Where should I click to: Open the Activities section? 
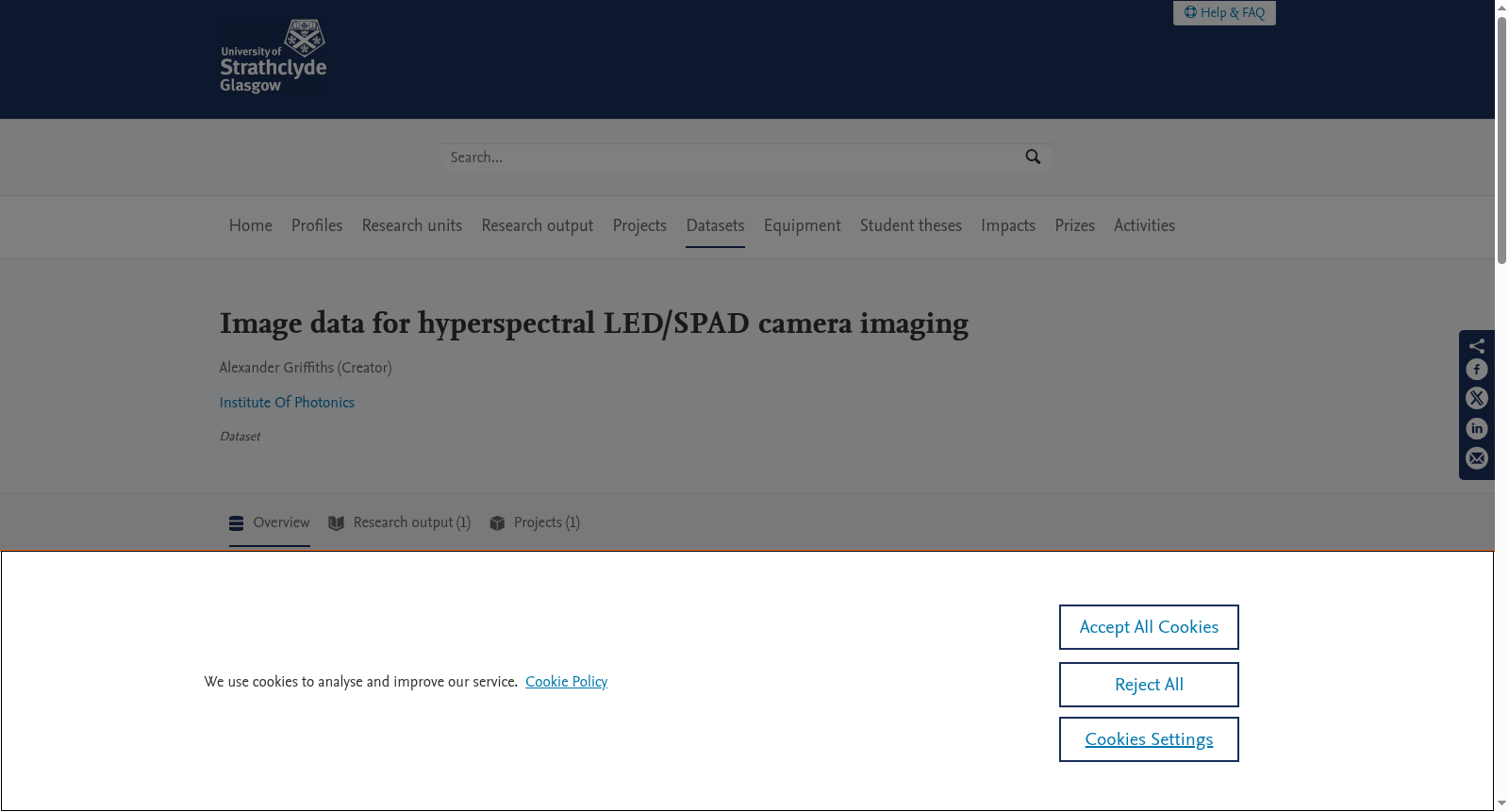pos(1144,225)
